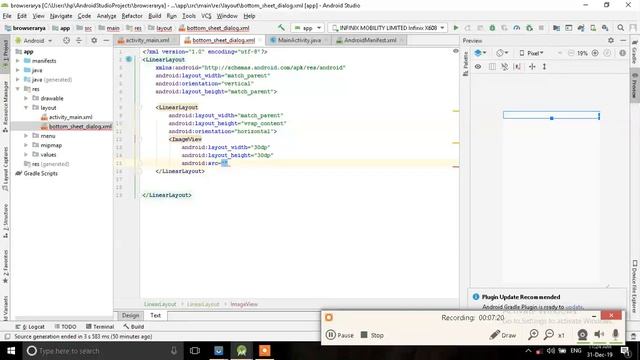The image size is (640, 360).
Task: Open the Logcat tool window
Action: coord(30,327)
